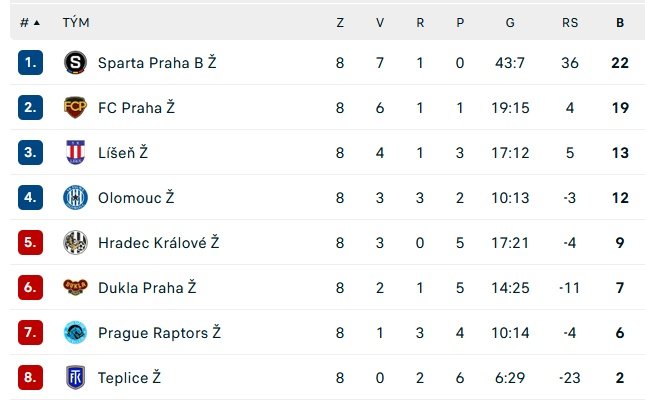Click the red rank 8 badge
Image resolution: width=645 pixels, height=408 pixels.
(x=30, y=377)
